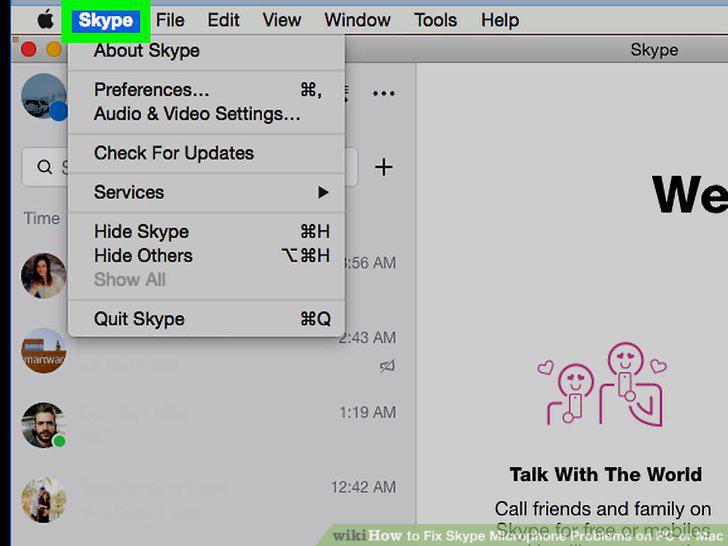This screenshot has height=546, width=728.
Task: Close the Skype window with red button
Action: tap(29, 49)
